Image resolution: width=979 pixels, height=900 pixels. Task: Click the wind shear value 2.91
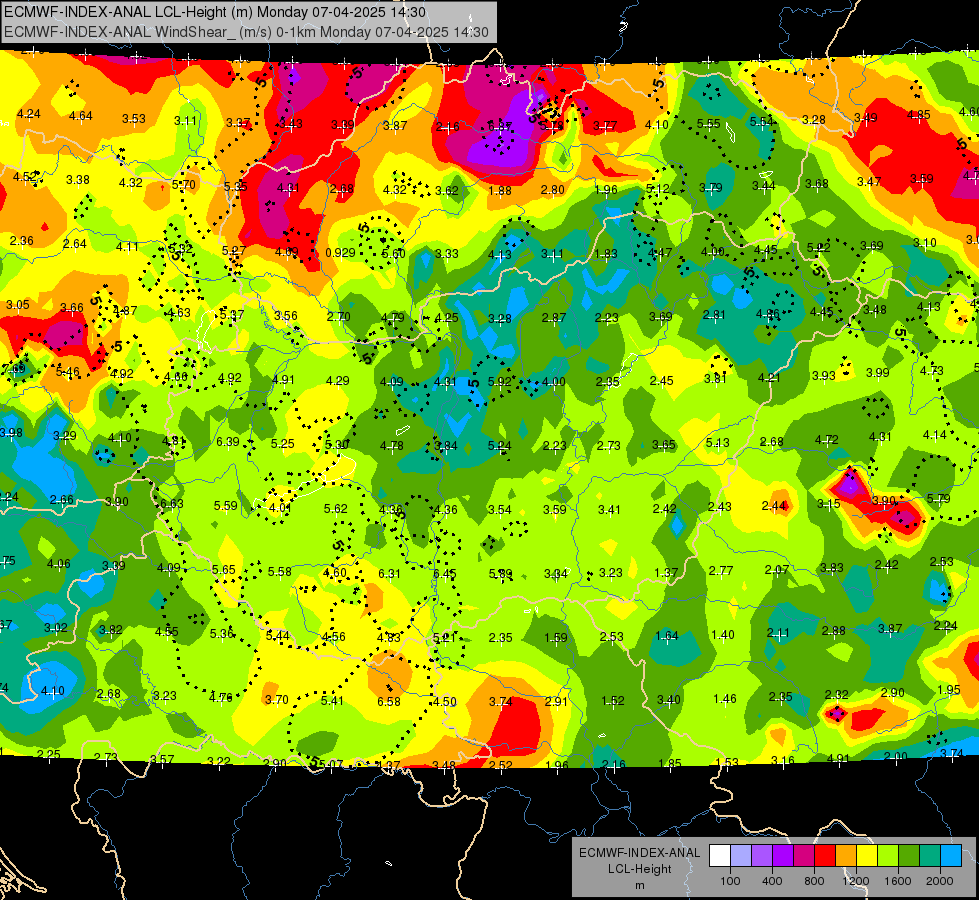pos(556,702)
